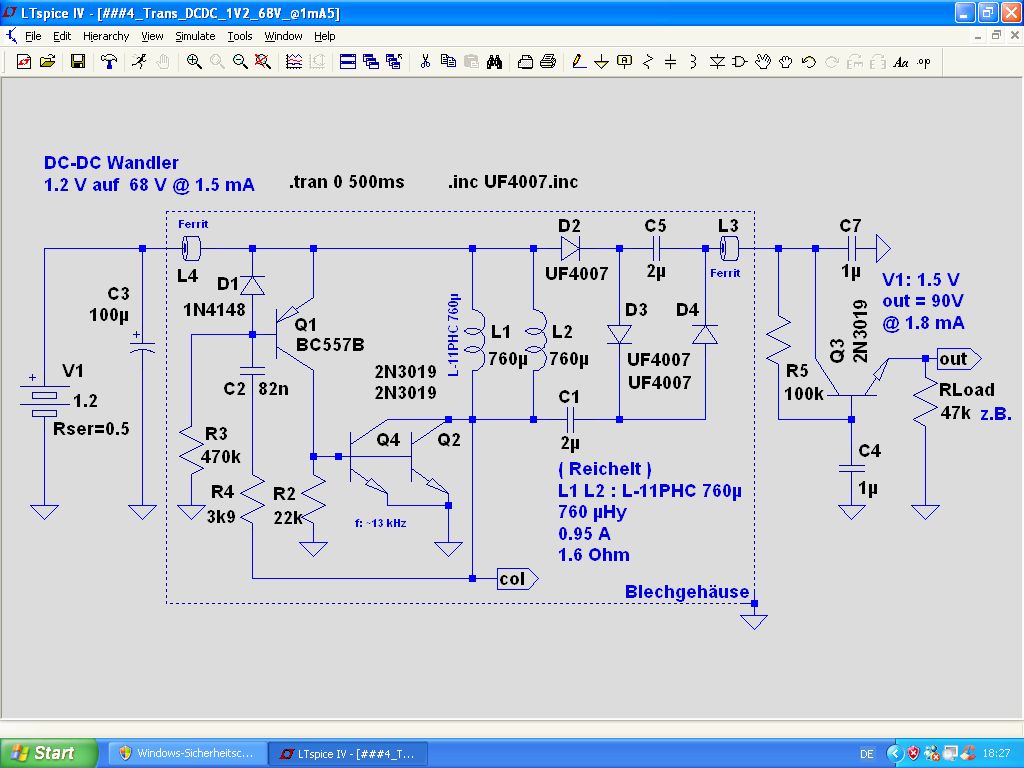Select the Inductor component tool

(x=694, y=62)
